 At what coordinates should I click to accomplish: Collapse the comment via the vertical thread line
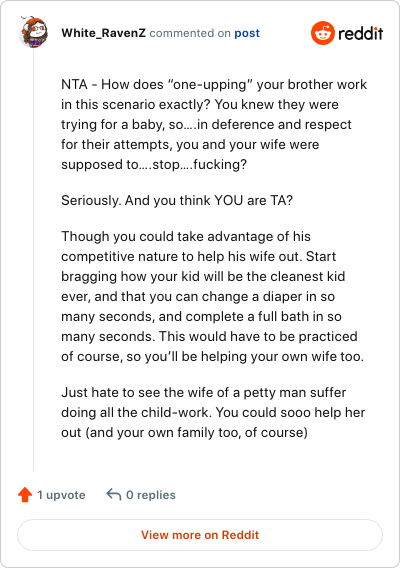click(x=34, y=259)
